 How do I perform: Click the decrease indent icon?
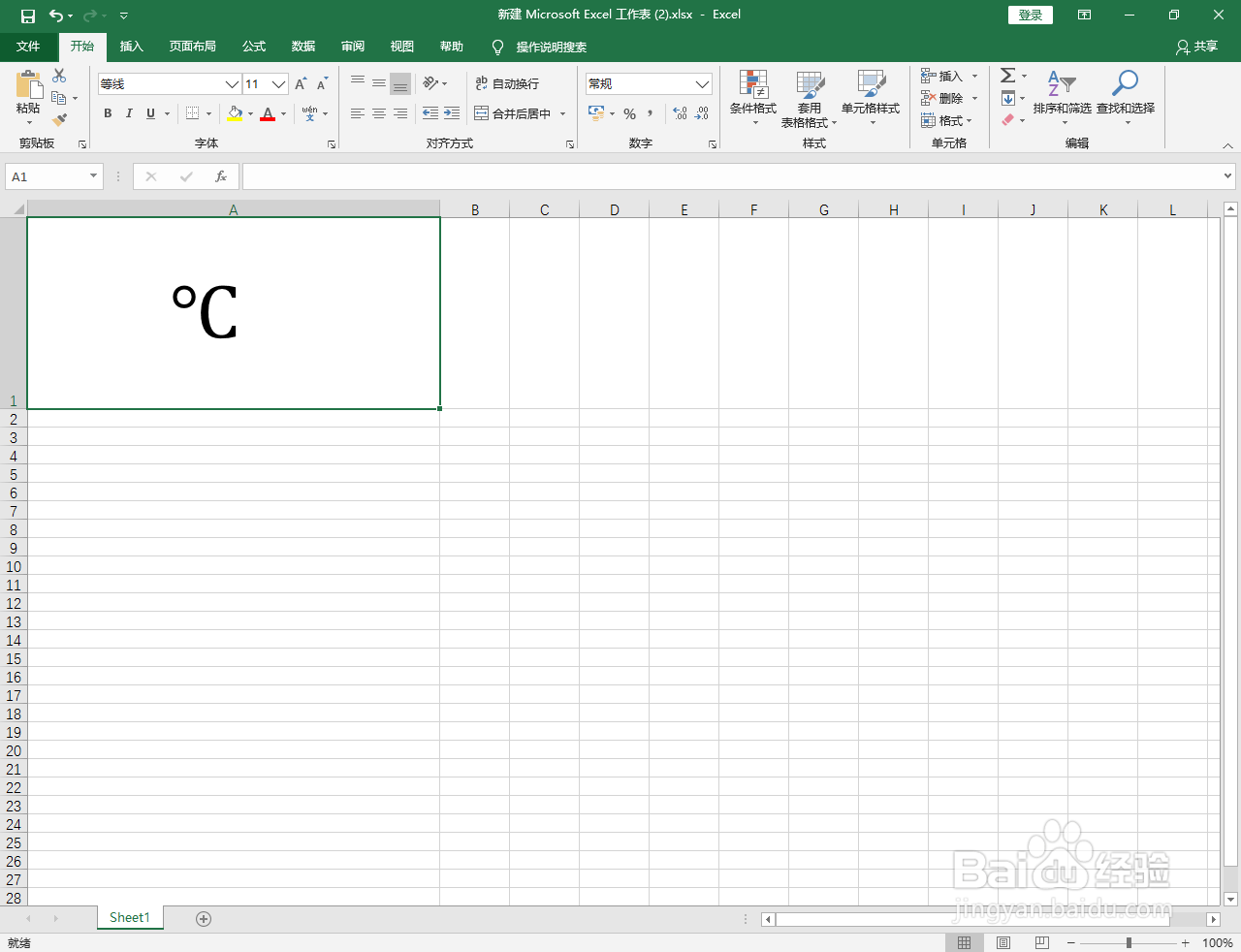click(x=430, y=113)
